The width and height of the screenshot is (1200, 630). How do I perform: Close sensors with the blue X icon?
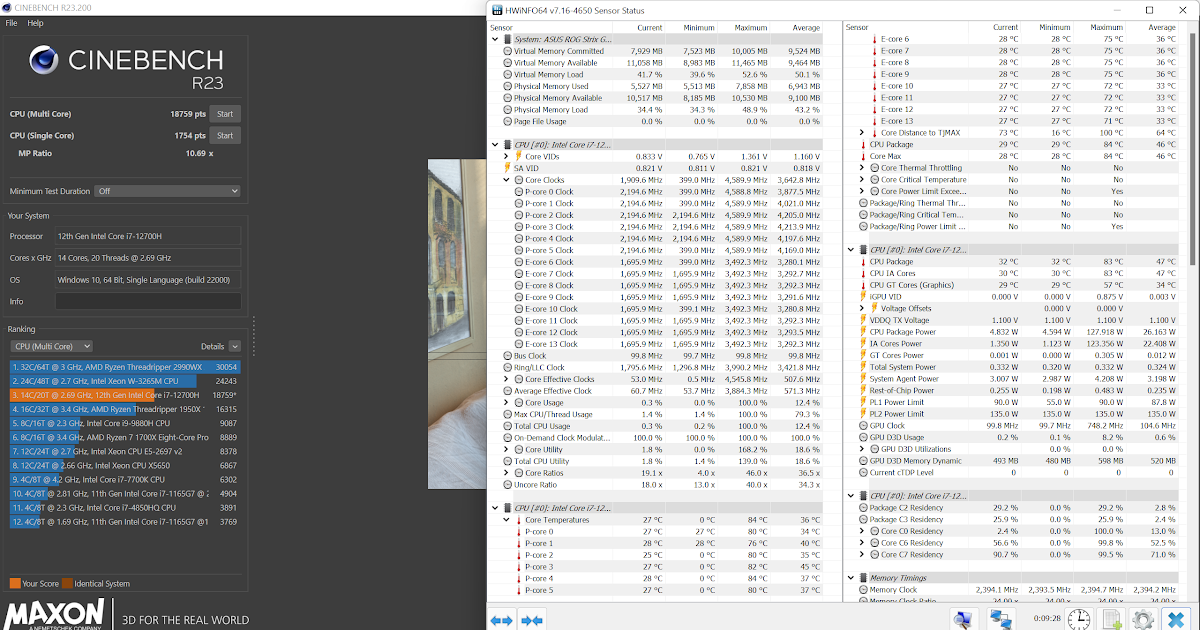click(1177, 619)
